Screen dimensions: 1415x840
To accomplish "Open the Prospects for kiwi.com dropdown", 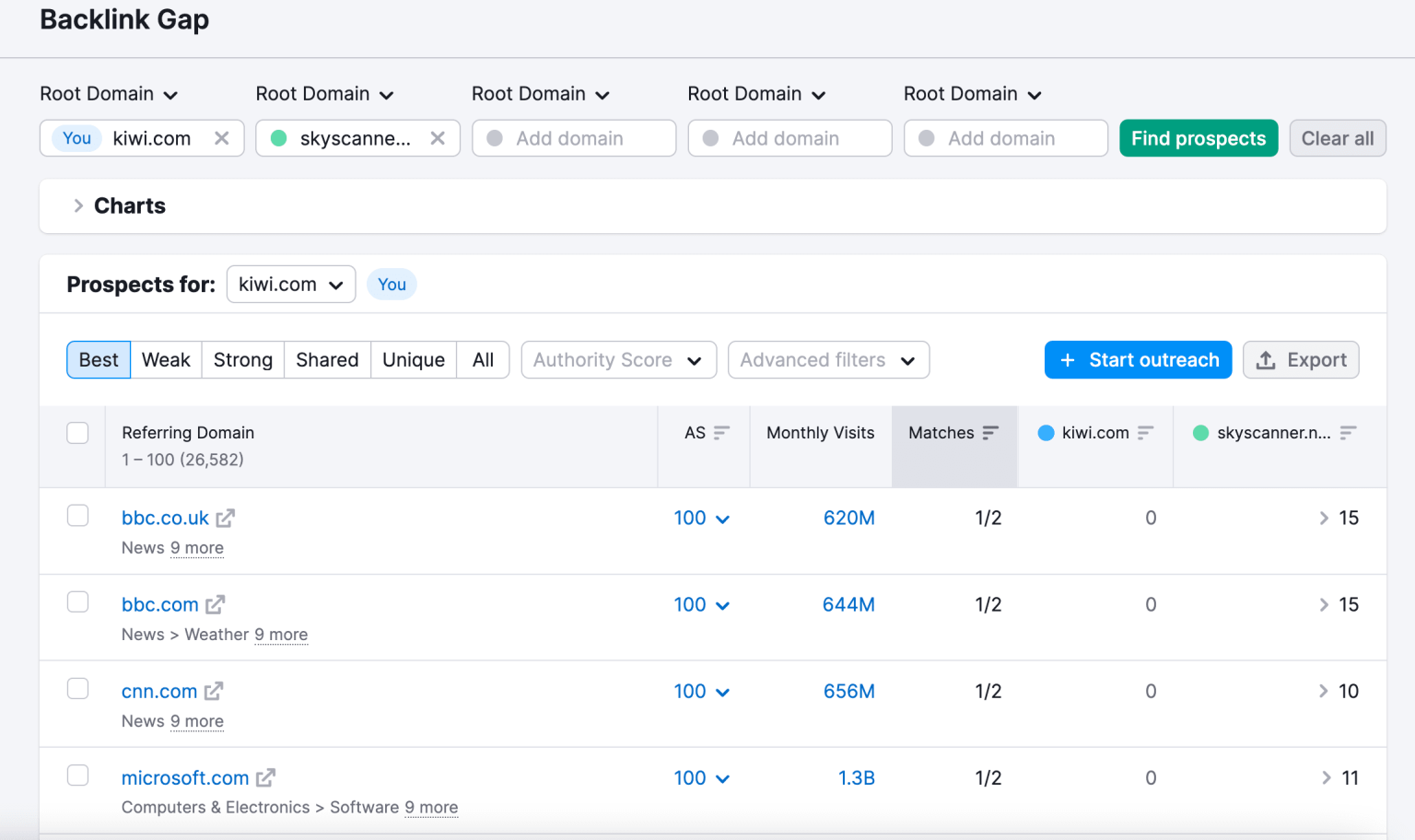I will point(291,284).
